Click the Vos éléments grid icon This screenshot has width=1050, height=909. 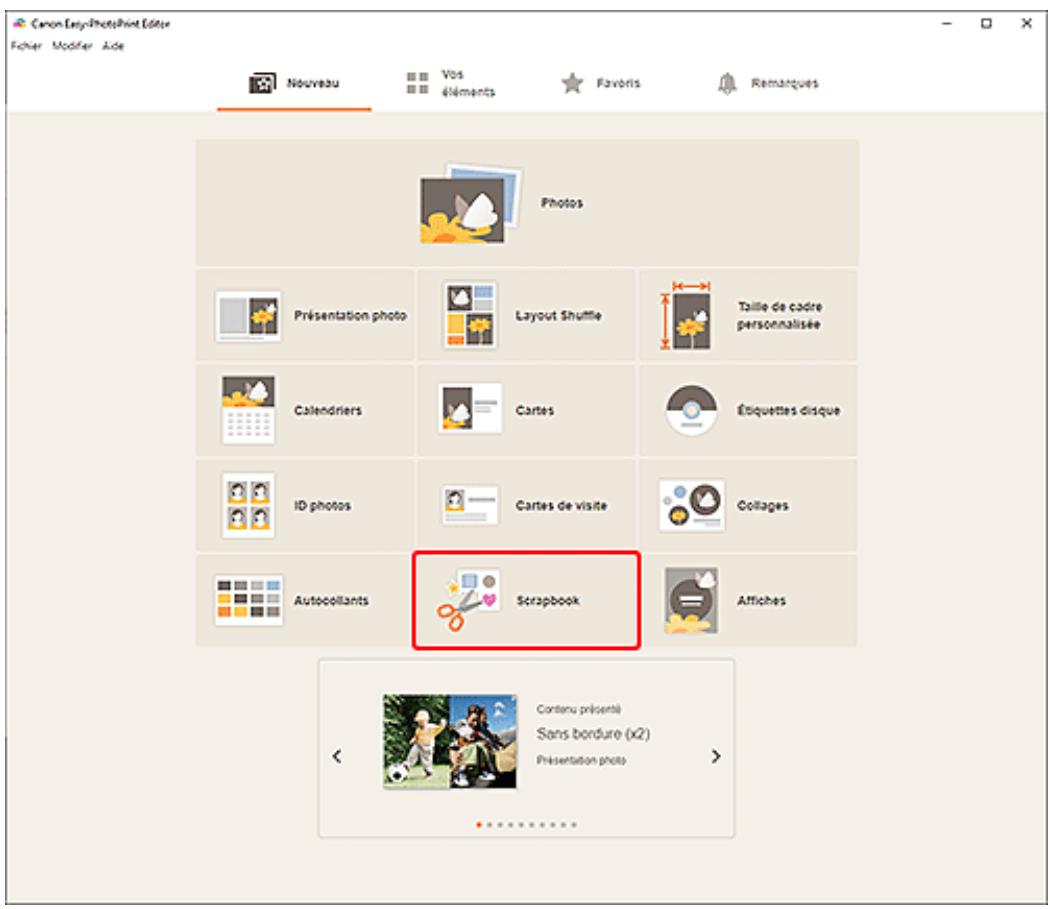click(x=417, y=83)
